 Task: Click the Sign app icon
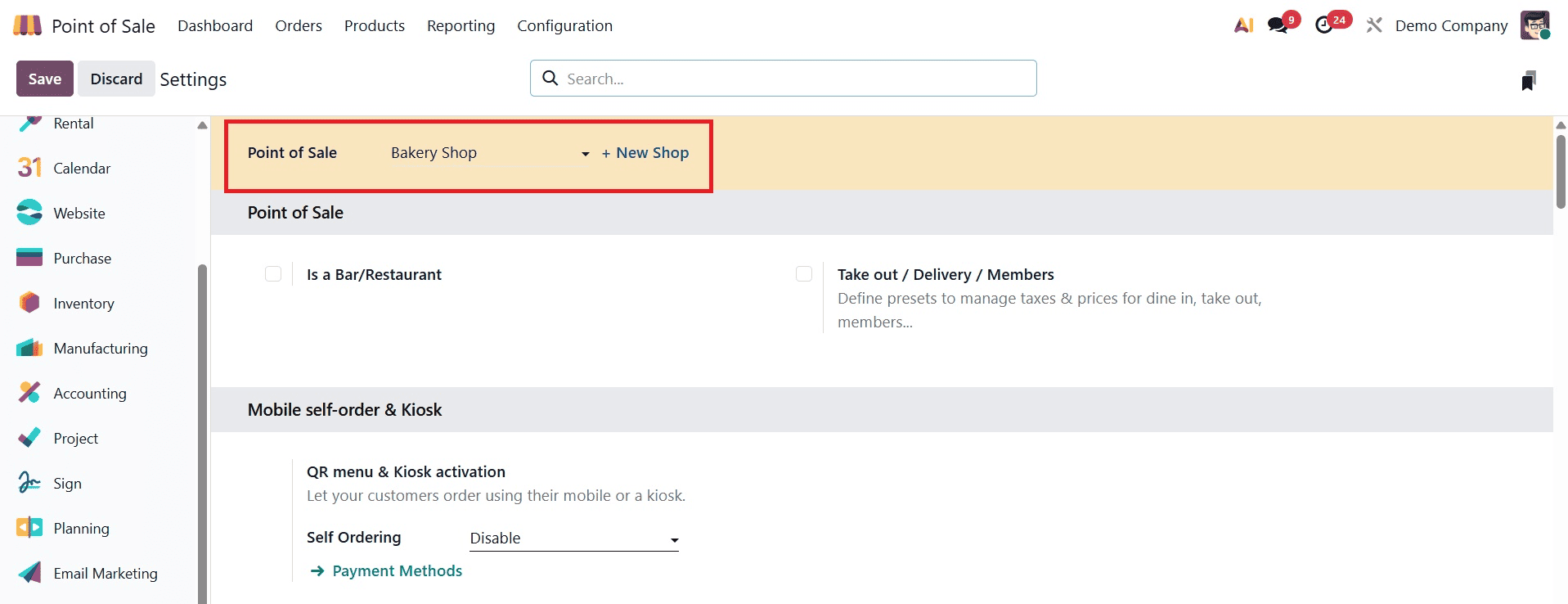tap(29, 483)
